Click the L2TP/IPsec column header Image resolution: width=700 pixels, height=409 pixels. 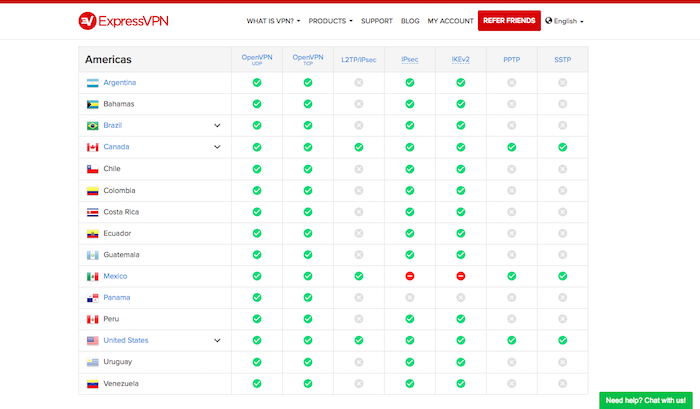click(358, 59)
